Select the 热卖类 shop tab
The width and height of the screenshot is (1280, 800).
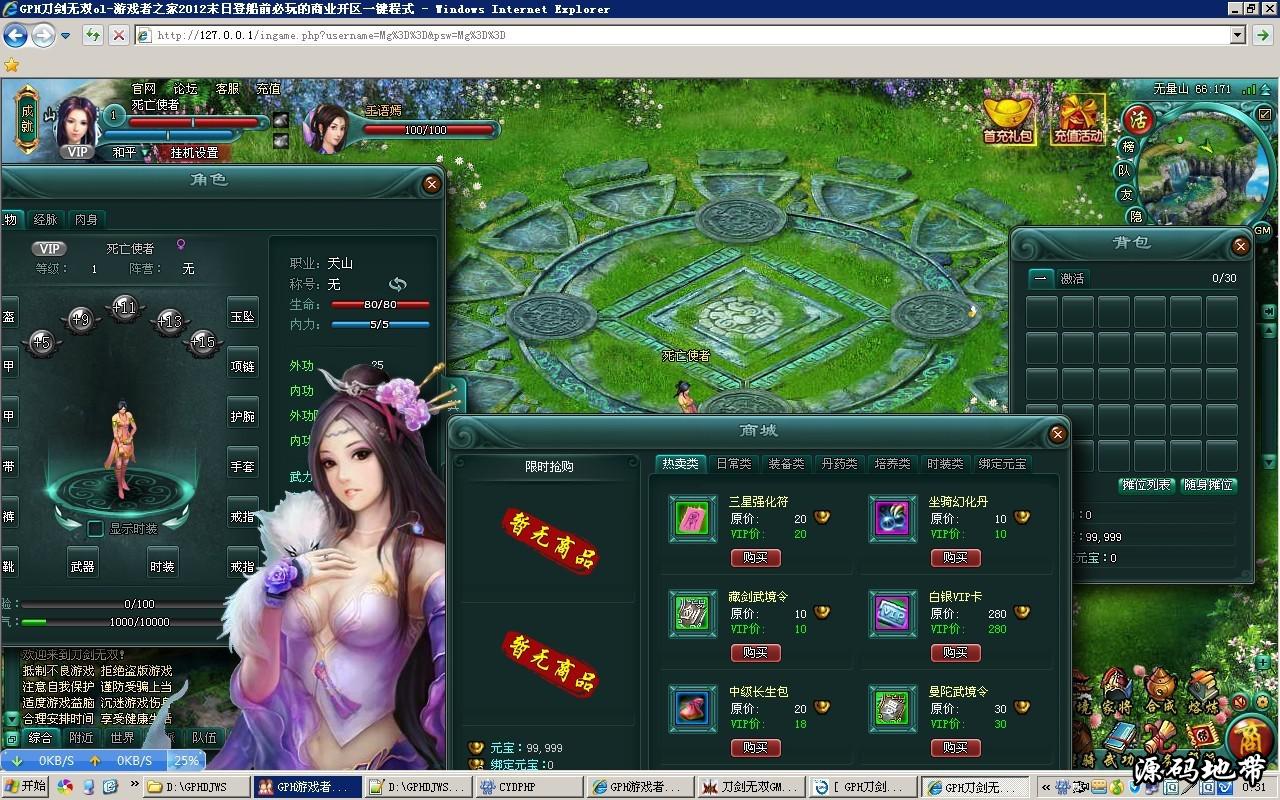click(x=680, y=464)
